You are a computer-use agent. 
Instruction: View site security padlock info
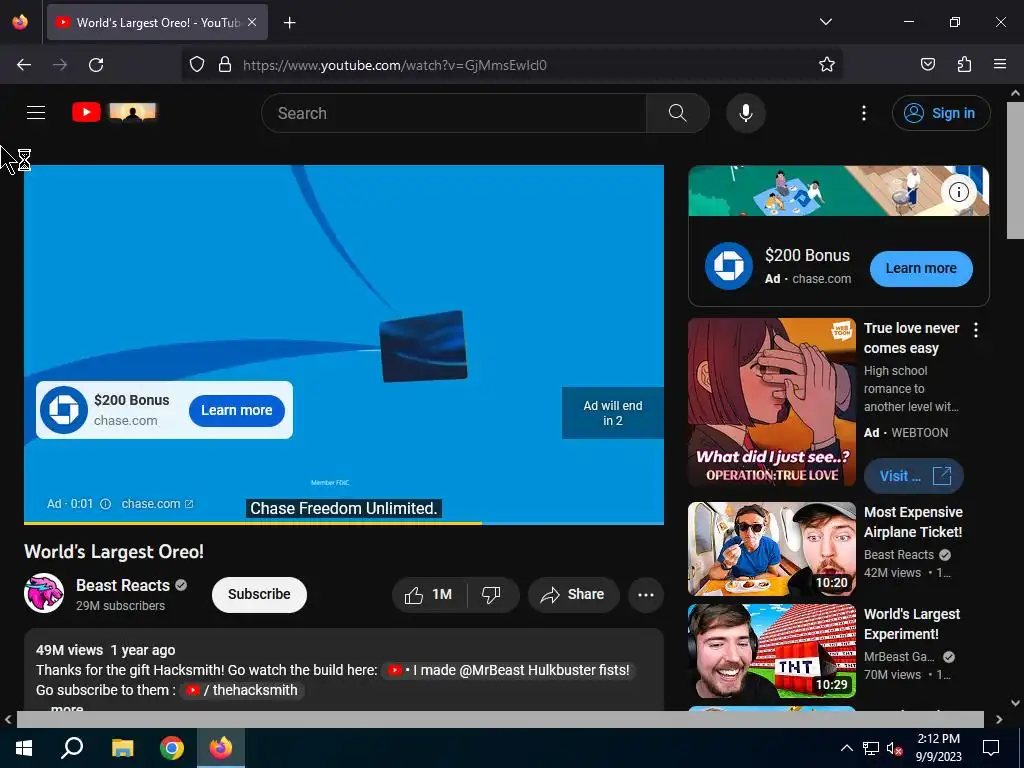tap(225, 65)
